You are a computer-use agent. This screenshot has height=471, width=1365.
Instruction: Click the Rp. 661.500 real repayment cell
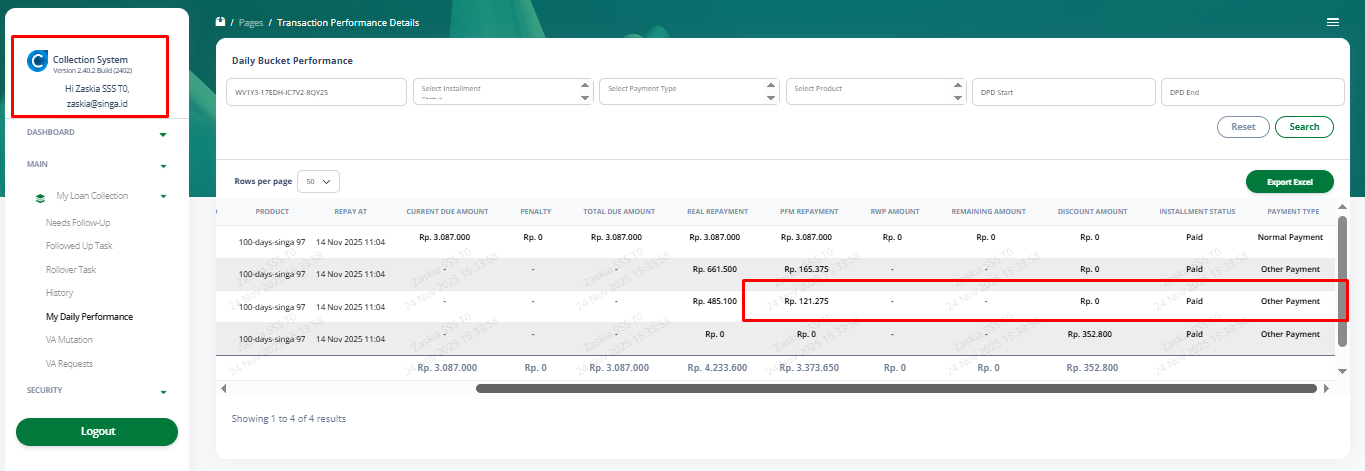click(x=714, y=270)
